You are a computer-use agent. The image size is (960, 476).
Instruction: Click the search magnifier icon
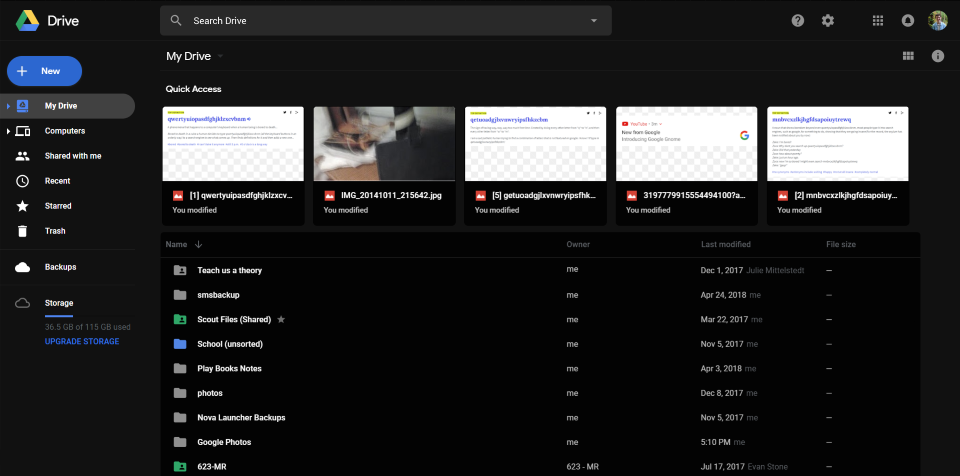[176, 20]
